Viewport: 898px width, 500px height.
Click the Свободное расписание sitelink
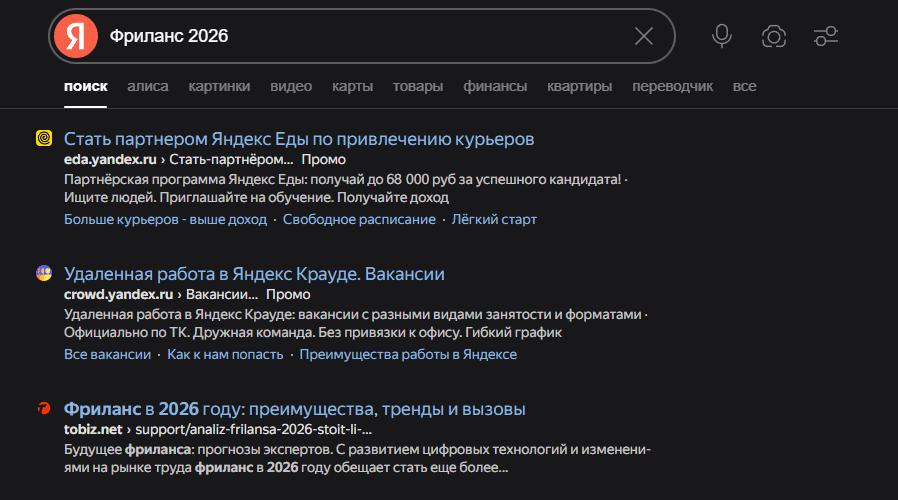click(359, 219)
